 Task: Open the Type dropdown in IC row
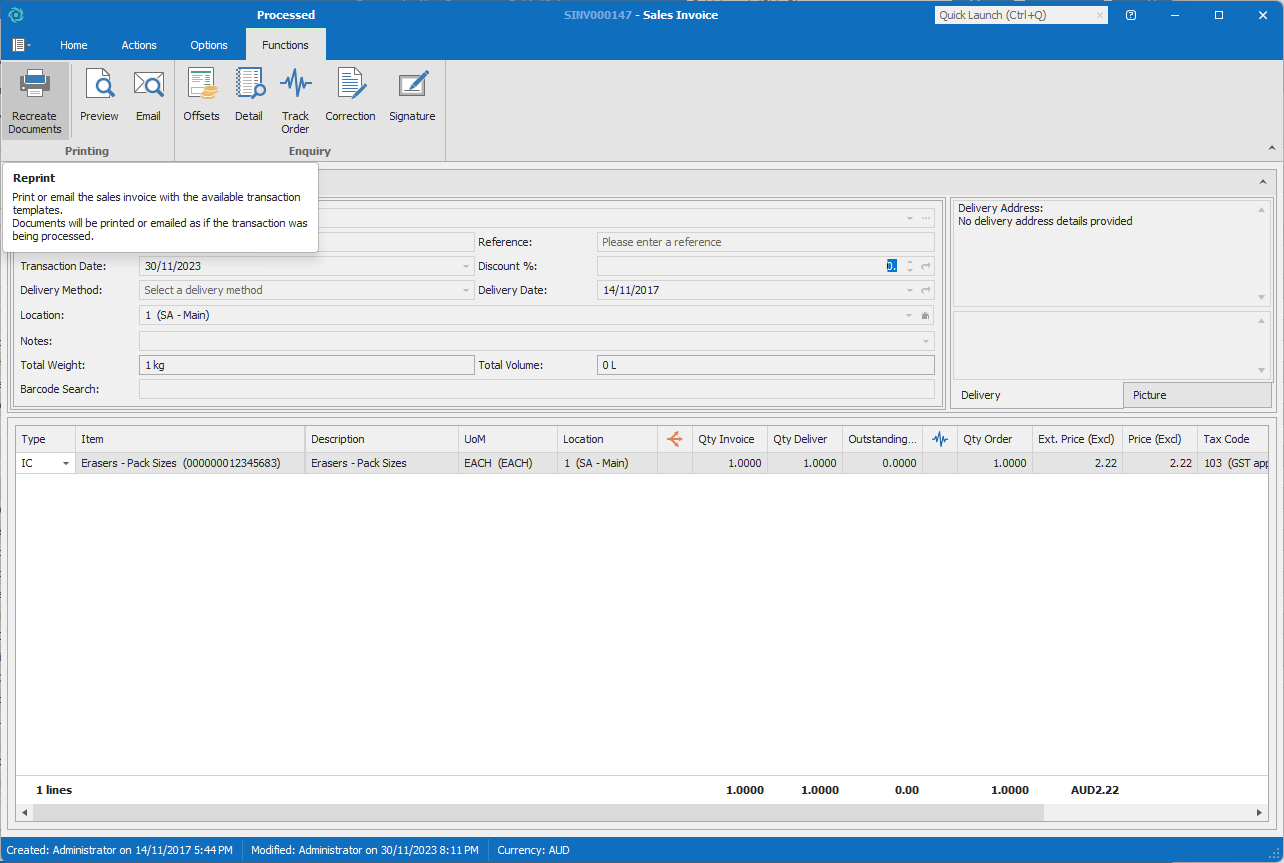tap(66, 464)
